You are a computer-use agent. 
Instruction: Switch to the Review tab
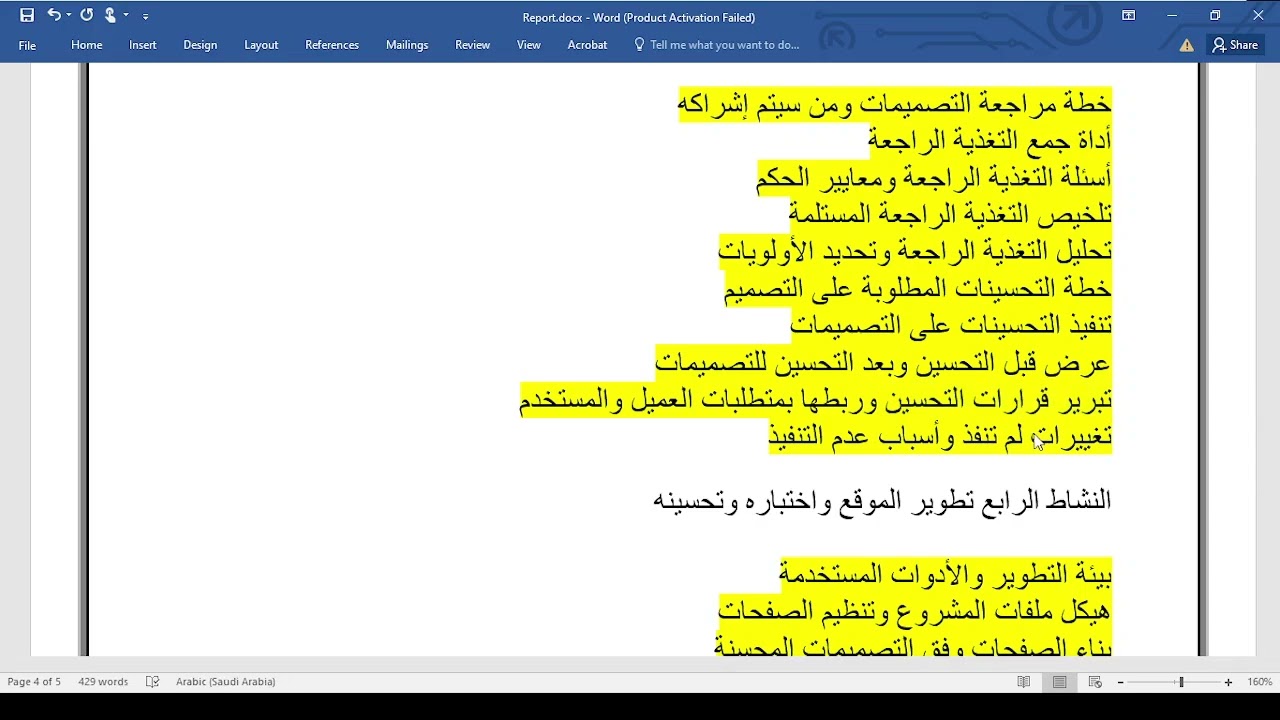click(472, 45)
